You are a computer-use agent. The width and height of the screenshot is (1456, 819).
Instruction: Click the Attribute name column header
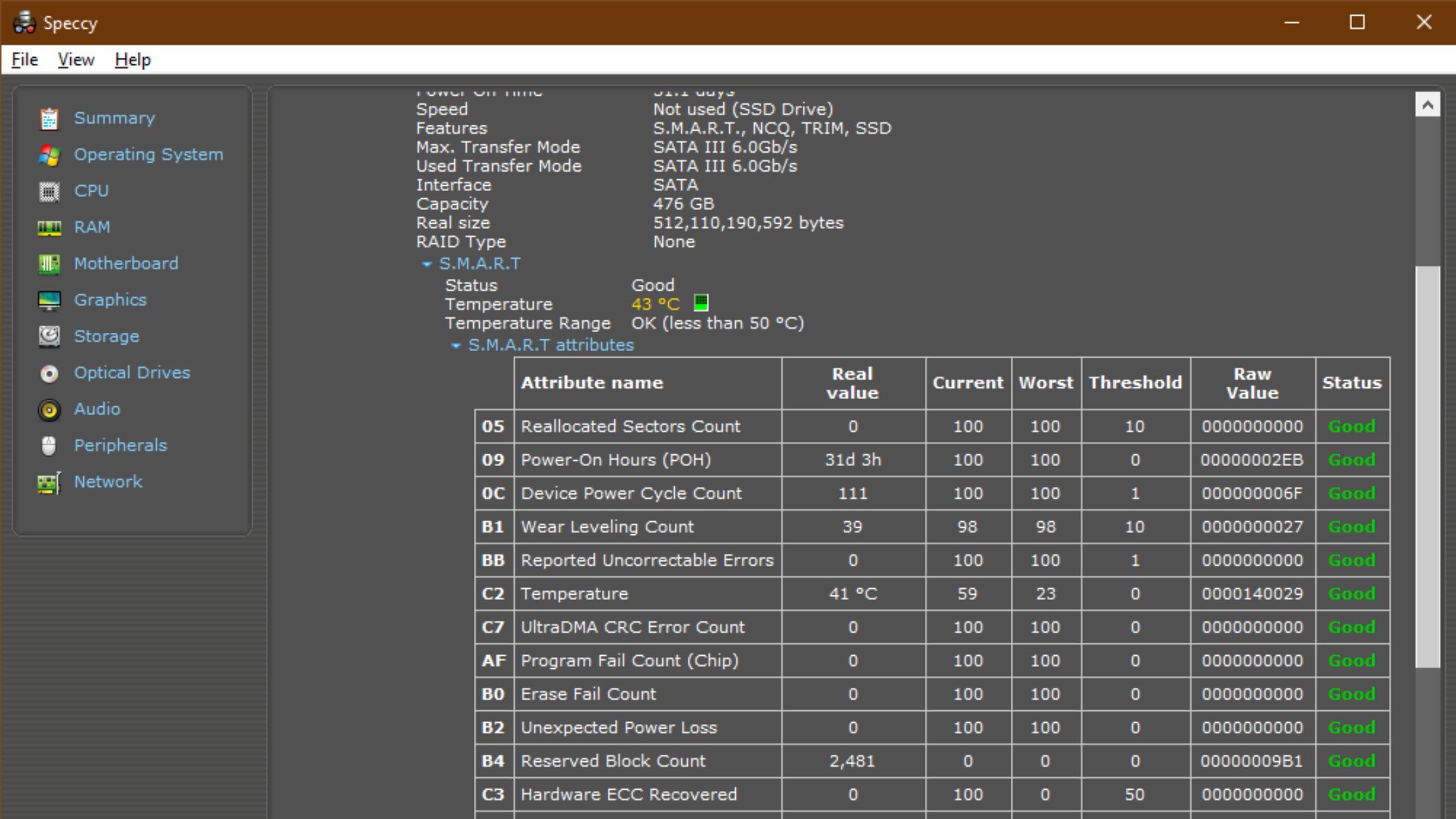coord(647,383)
